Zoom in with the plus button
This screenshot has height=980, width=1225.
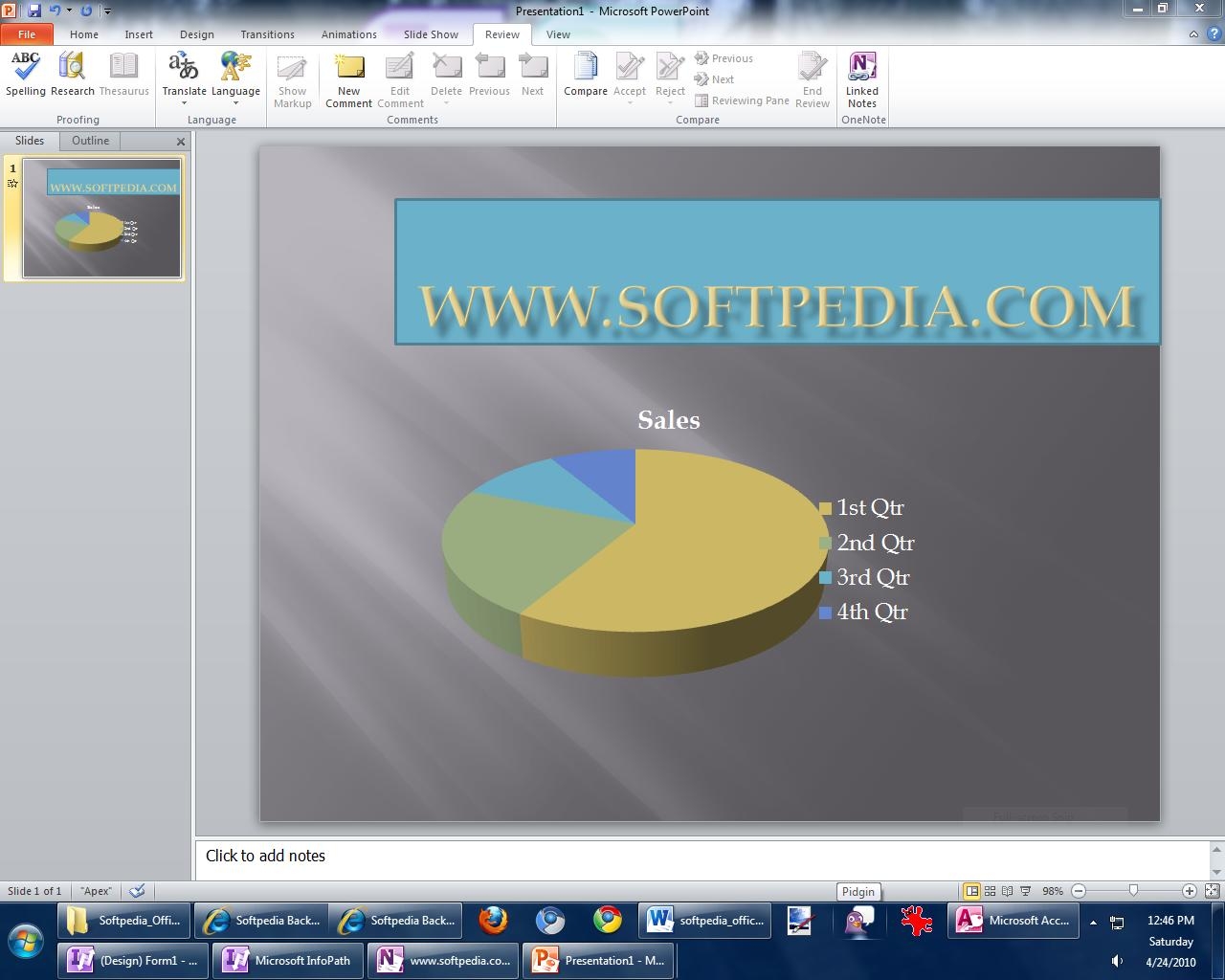pyautogui.click(x=1190, y=891)
